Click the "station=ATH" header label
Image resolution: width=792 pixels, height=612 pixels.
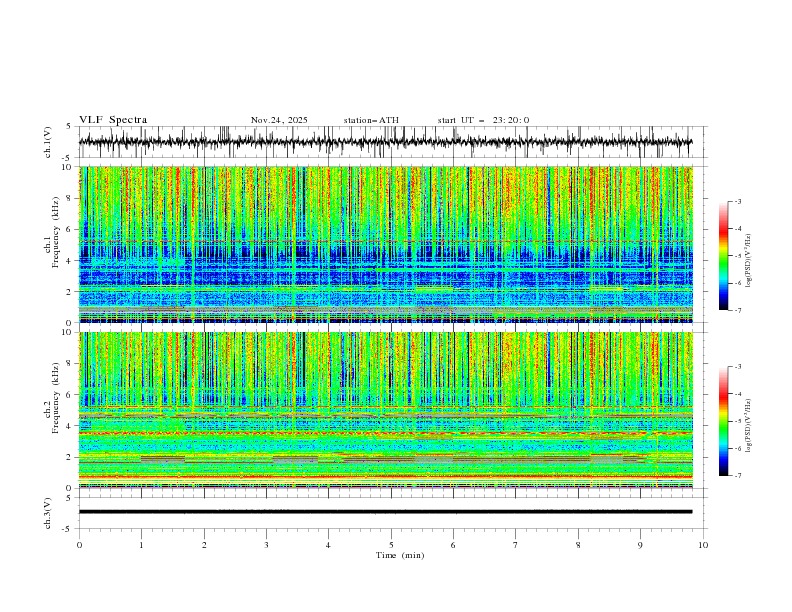pyautogui.click(x=371, y=120)
